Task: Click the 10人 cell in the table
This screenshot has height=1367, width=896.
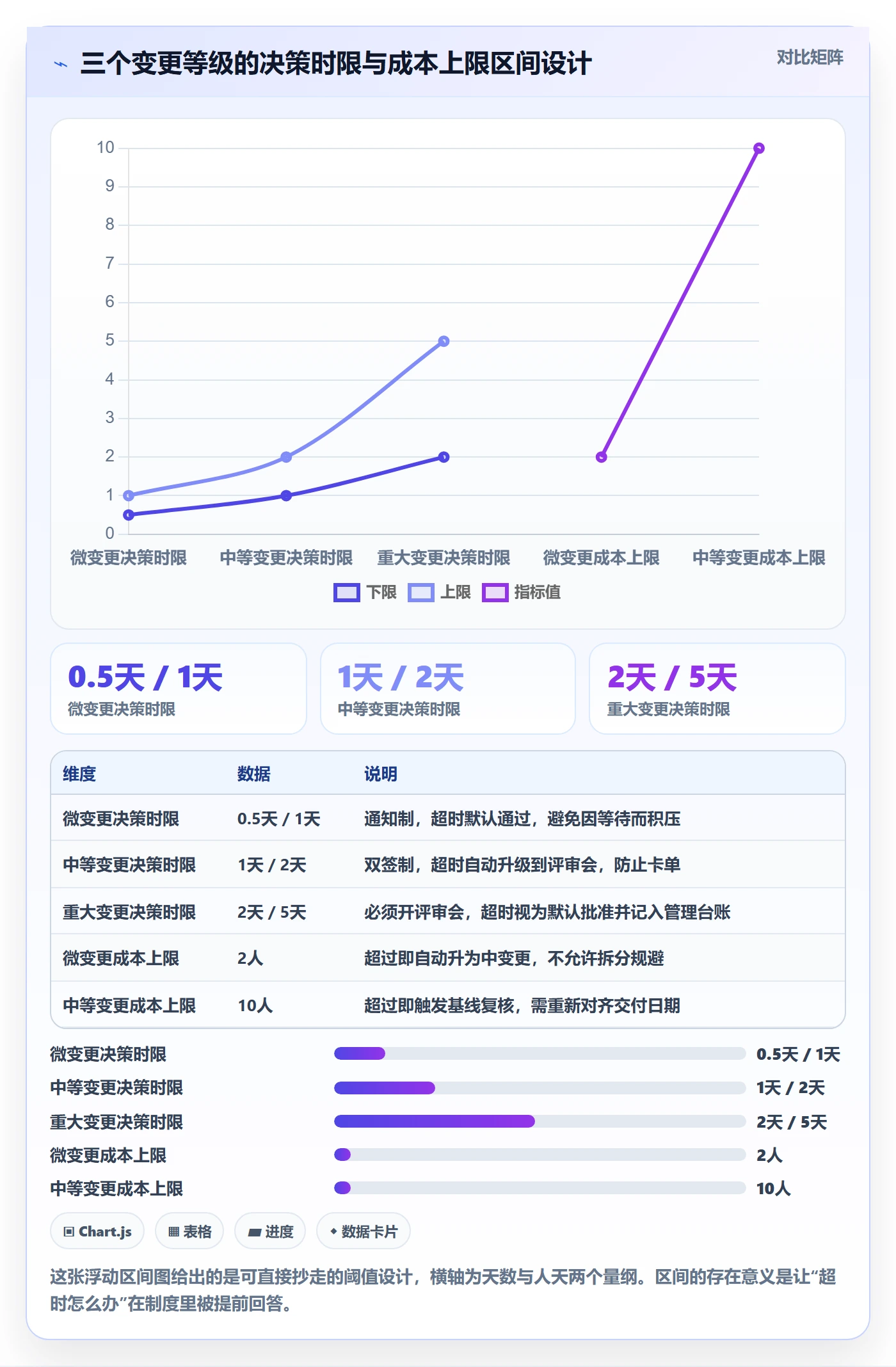Action: tap(255, 1005)
